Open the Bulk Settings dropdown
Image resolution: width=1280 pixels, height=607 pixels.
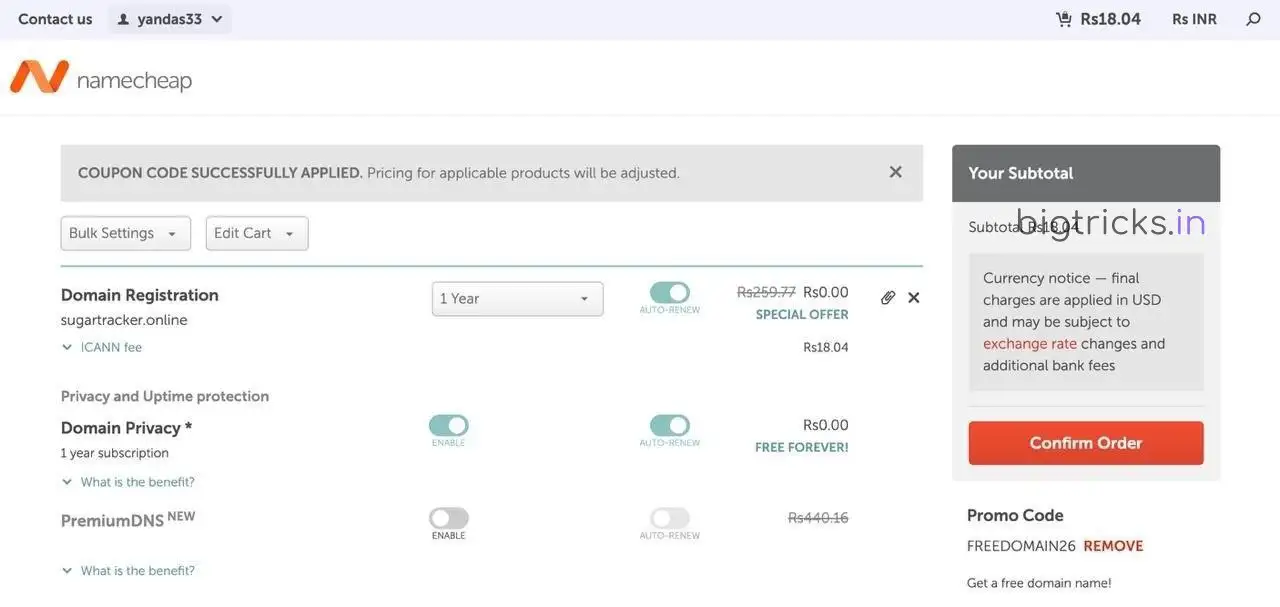pos(125,233)
